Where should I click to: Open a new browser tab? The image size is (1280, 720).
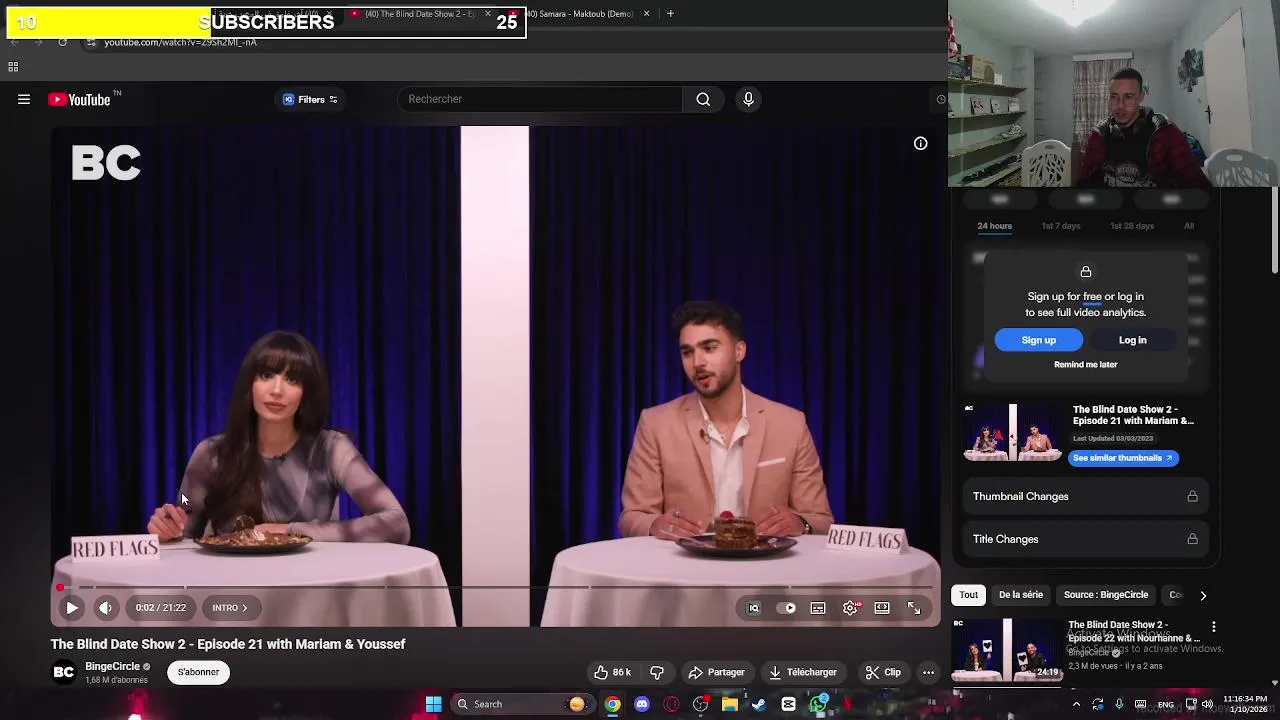[x=670, y=14]
